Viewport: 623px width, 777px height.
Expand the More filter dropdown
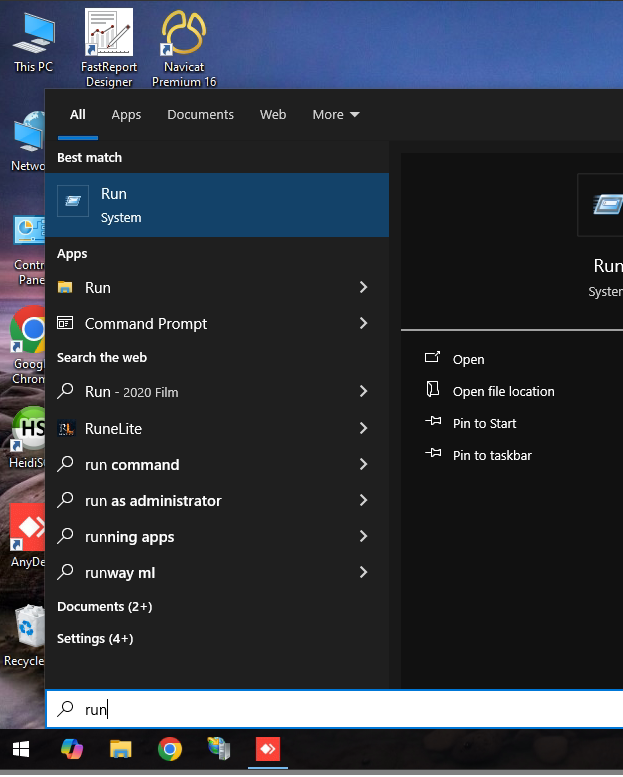[x=335, y=115]
